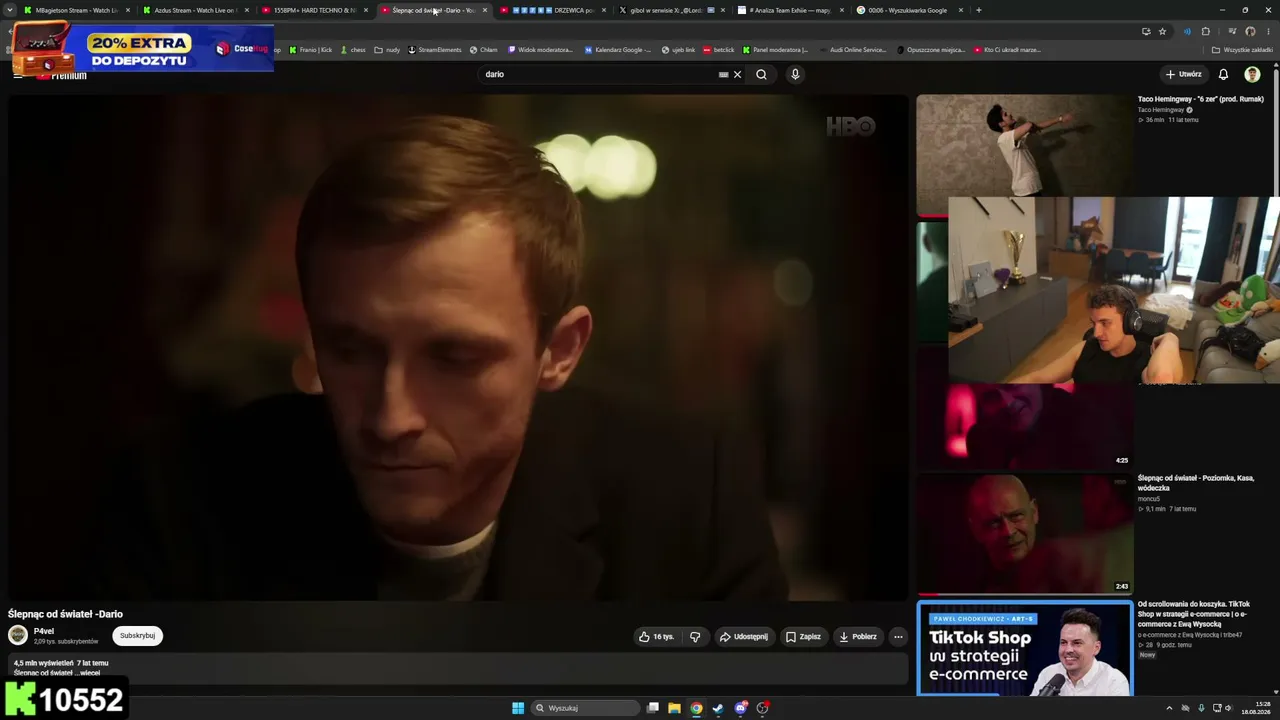Subscribe to P4vel with Subskrybuj button
This screenshot has width=1280, height=720.
[x=137, y=636]
